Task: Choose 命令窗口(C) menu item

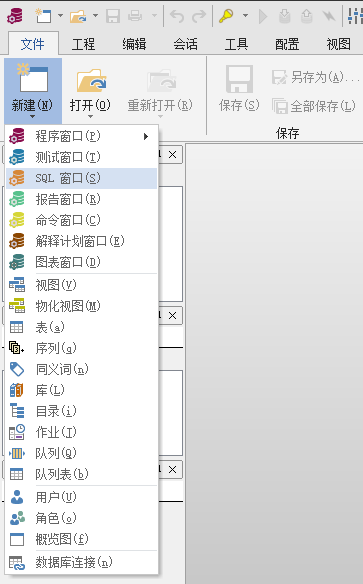Action: tap(81, 220)
